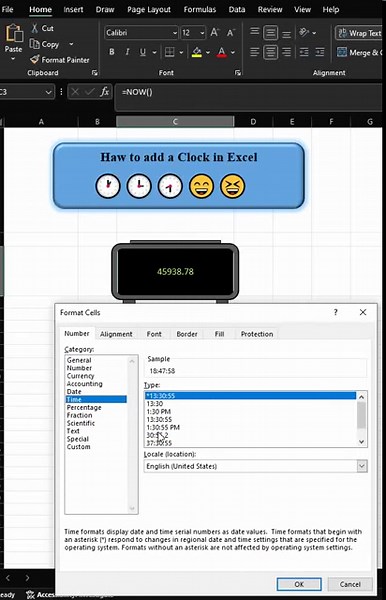The width and height of the screenshot is (386, 600).
Task: Click Cancel in Format Cells dialog
Action: [x=350, y=584]
